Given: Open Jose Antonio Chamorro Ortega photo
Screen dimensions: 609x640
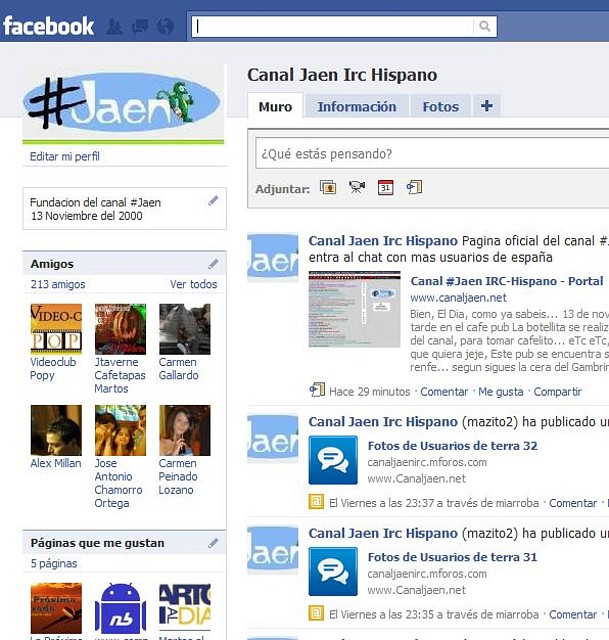Looking at the screenshot, I should [120, 430].
